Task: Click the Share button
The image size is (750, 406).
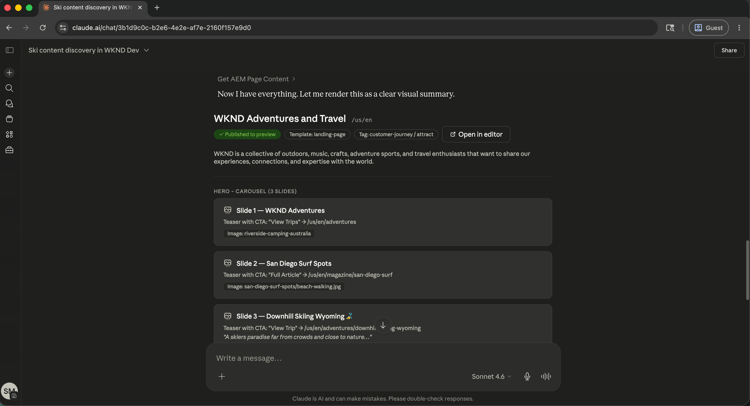Action: tap(729, 50)
